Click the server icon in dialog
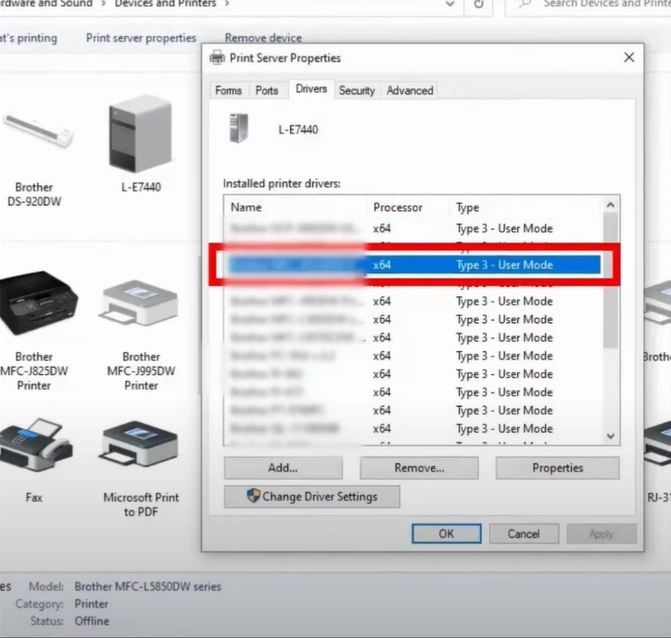The width and height of the screenshot is (671, 638). pyautogui.click(x=238, y=128)
